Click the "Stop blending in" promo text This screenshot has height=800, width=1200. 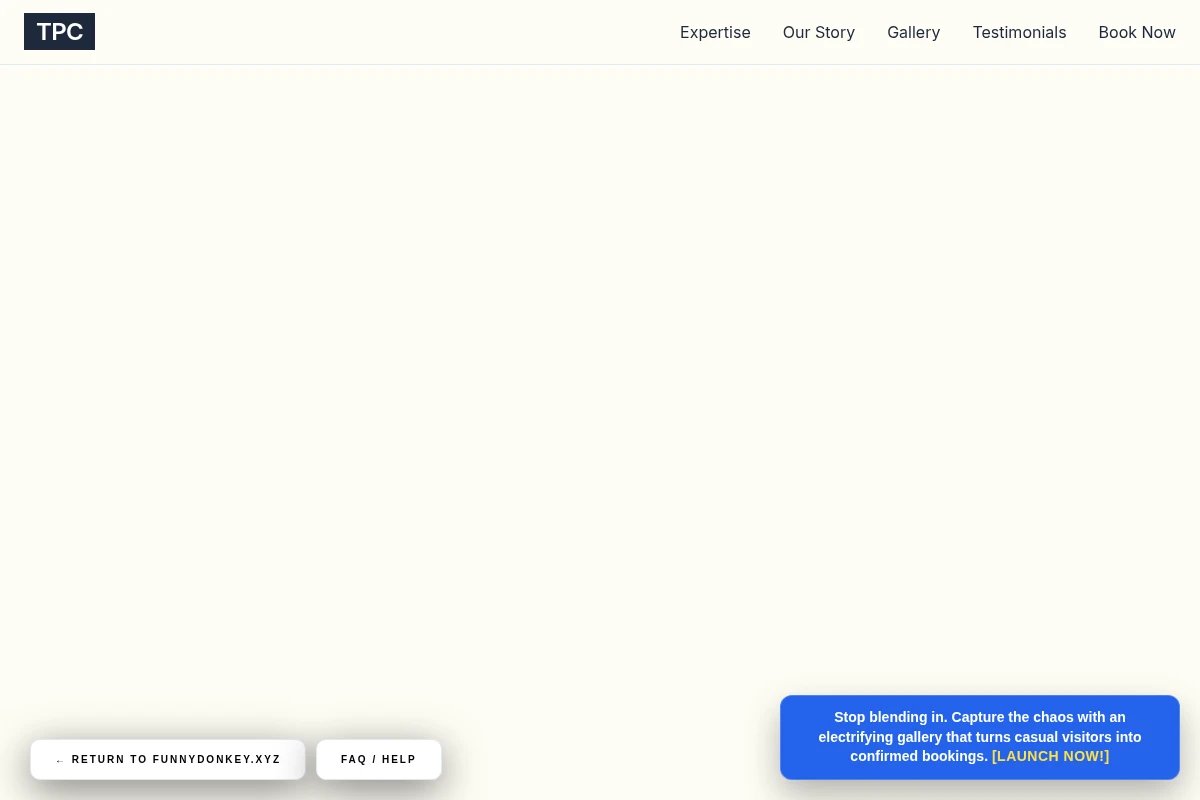[980, 737]
